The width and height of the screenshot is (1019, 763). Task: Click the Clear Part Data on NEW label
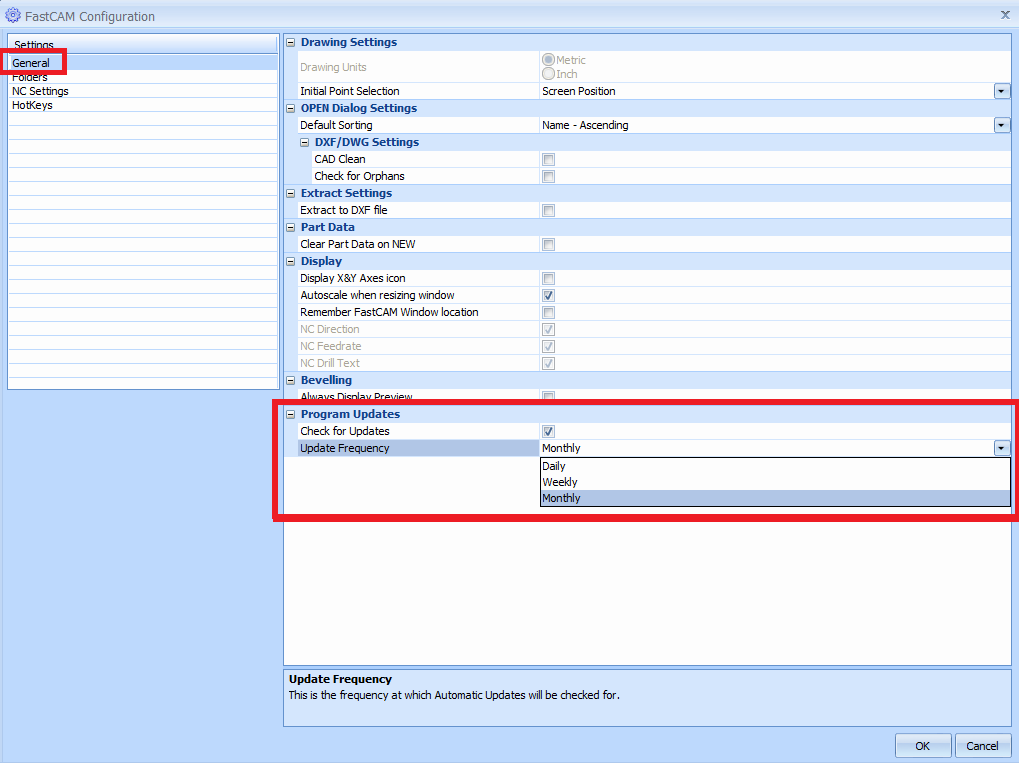(x=357, y=244)
